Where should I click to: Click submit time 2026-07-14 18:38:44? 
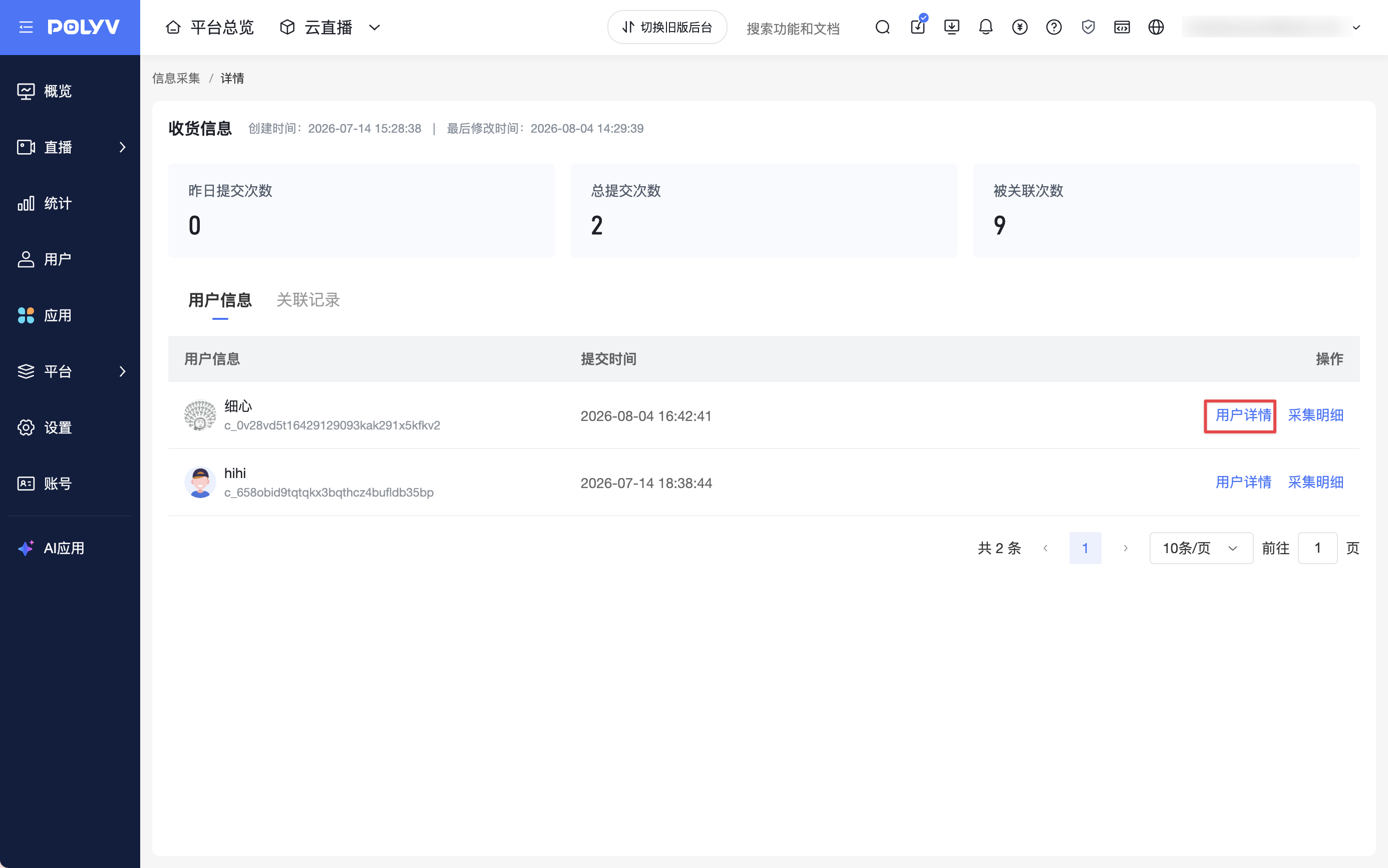point(646,484)
